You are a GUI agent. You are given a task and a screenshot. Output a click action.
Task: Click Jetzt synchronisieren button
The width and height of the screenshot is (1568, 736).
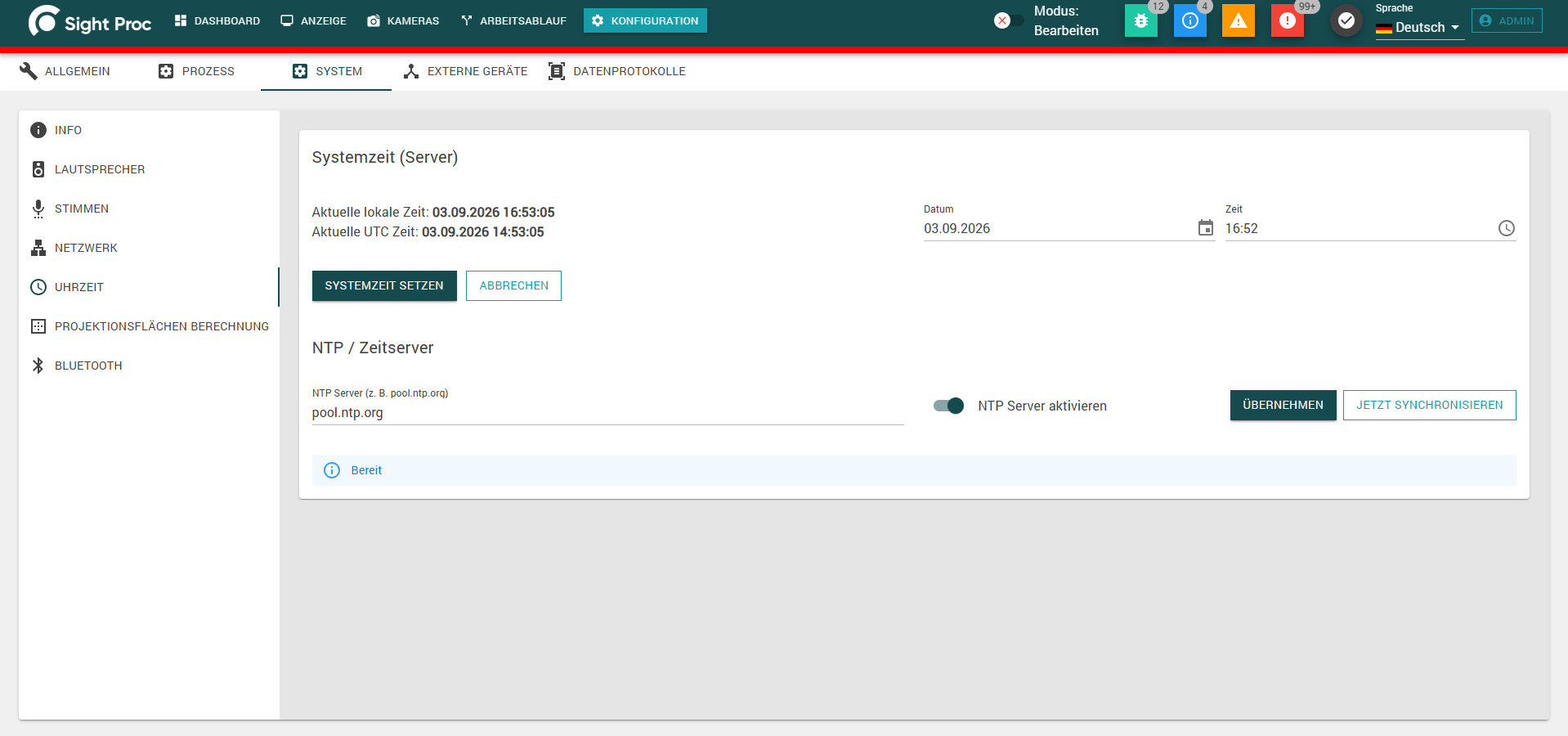[x=1429, y=405]
